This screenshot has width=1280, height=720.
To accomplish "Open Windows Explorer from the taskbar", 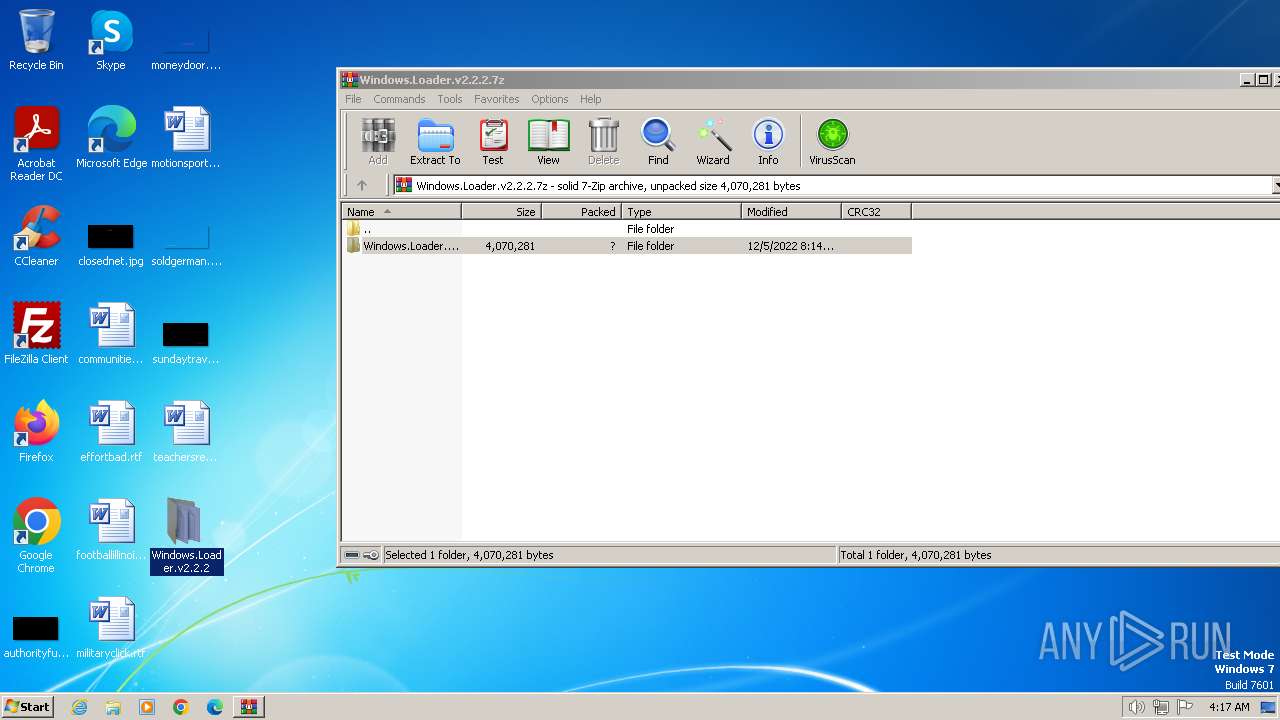I will pyautogui.click(x=113, y=707).
